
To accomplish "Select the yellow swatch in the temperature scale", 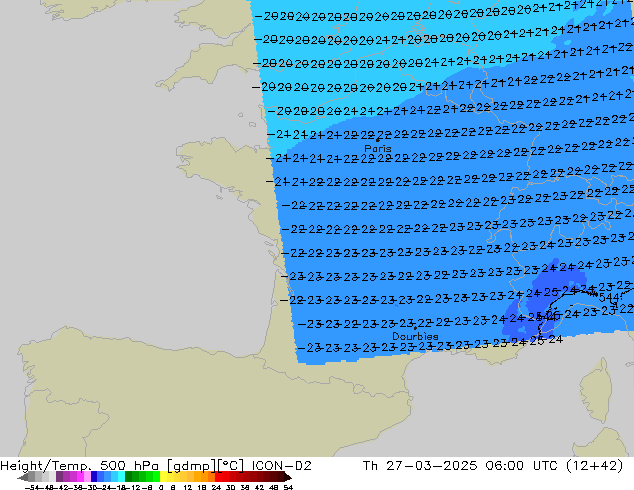I will (x=163, y=477).
